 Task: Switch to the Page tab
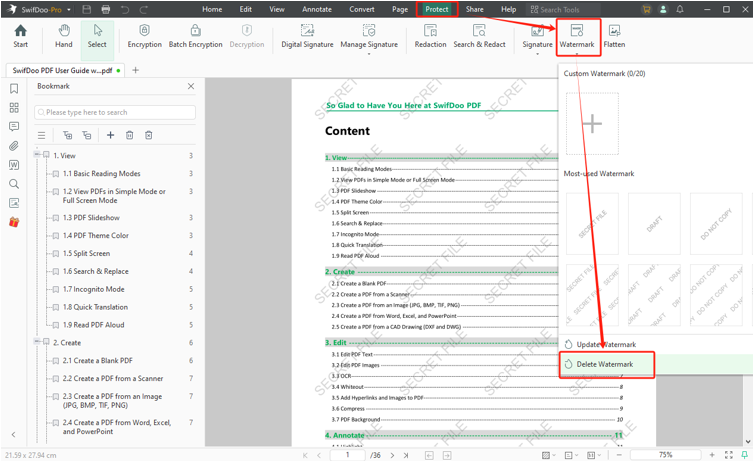(x=400, y=9)
